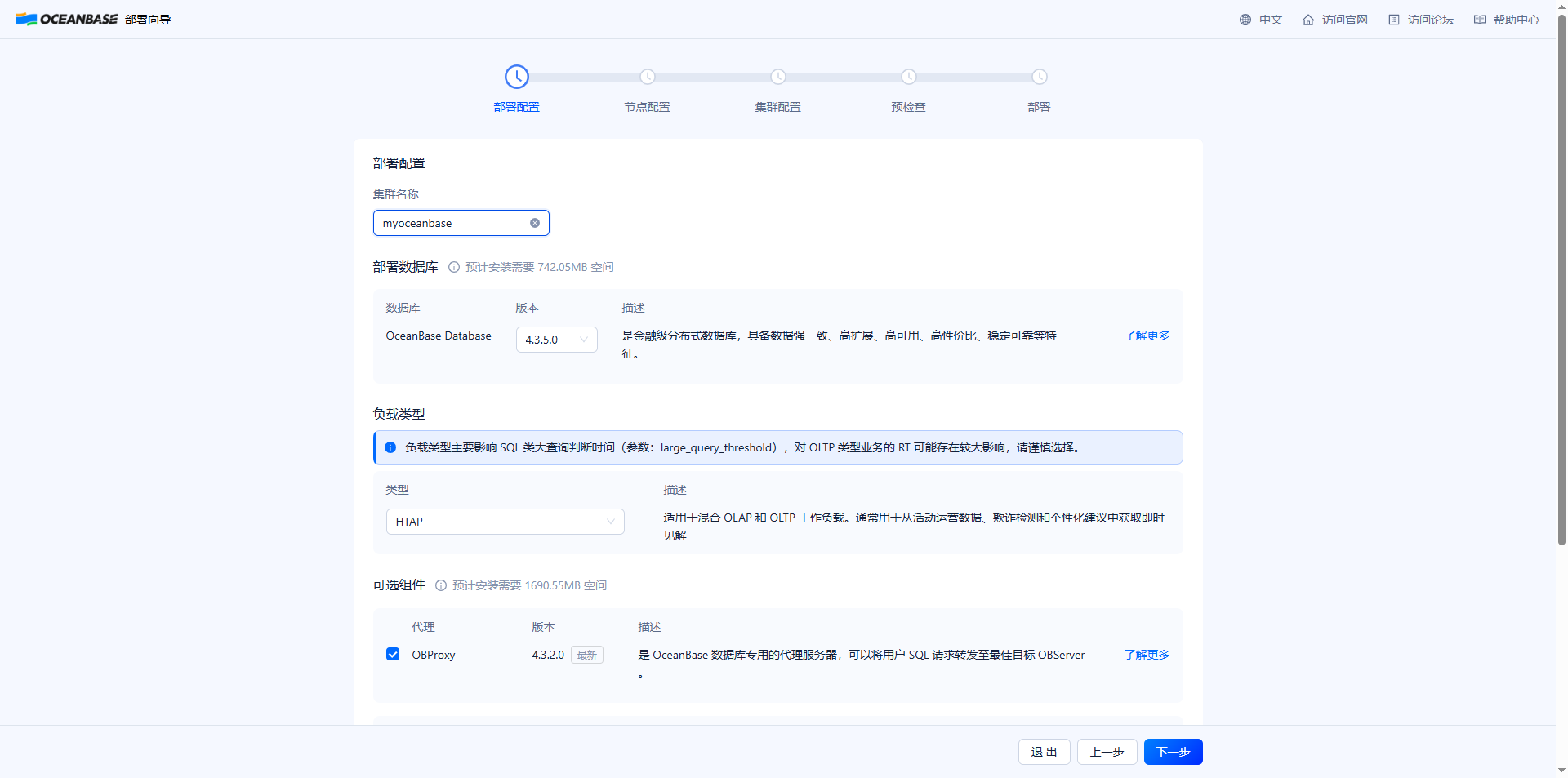Image resolution: width=1568 pixels, height=778 pixels.
Task: Click the home icon beside 访问官网
Action: 1308,20
